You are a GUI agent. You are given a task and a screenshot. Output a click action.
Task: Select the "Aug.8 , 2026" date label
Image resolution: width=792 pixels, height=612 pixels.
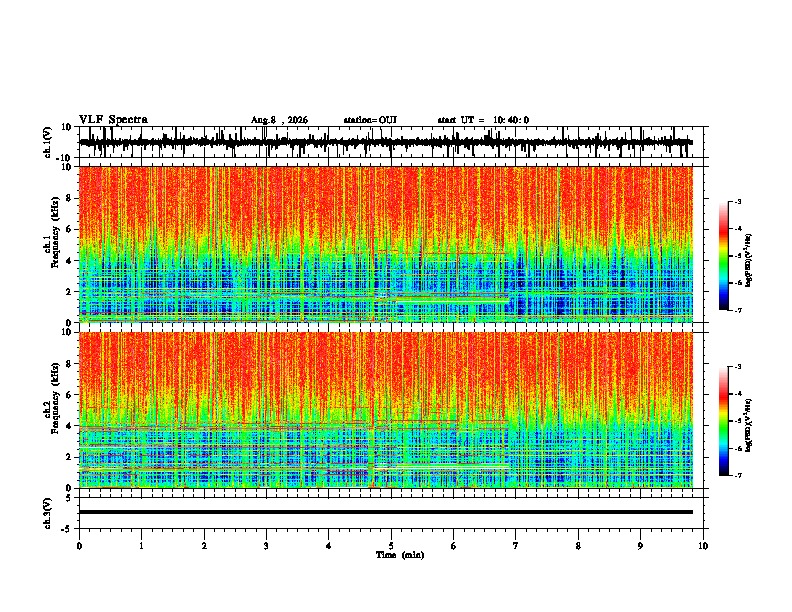pos(279,120)
